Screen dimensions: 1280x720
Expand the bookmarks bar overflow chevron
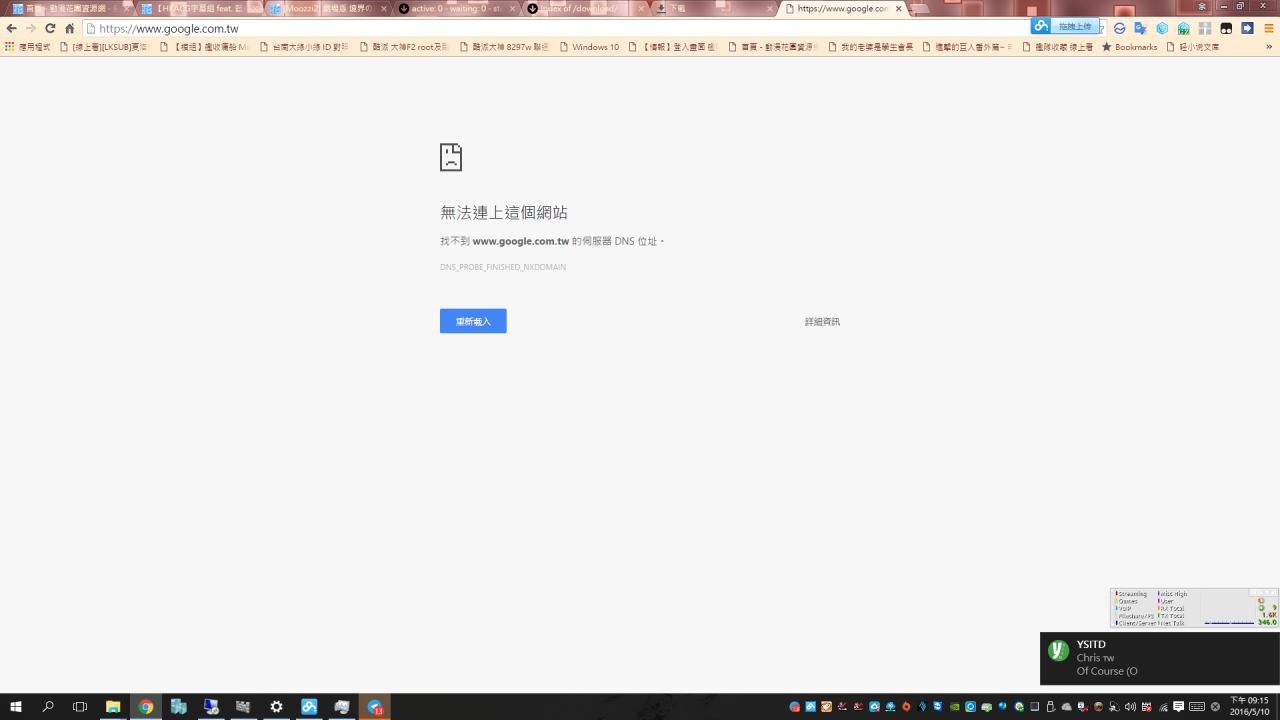pos(1269,47)
